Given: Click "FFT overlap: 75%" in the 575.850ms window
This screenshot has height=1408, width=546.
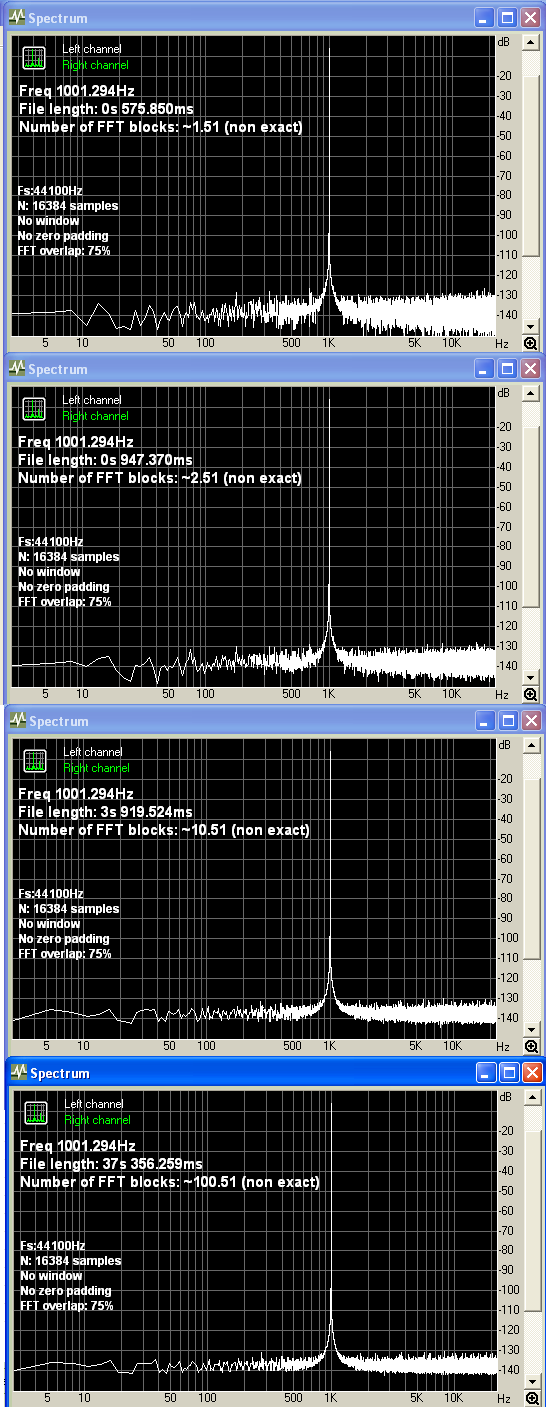Looking at the screenshot, I should click(64, 250).
